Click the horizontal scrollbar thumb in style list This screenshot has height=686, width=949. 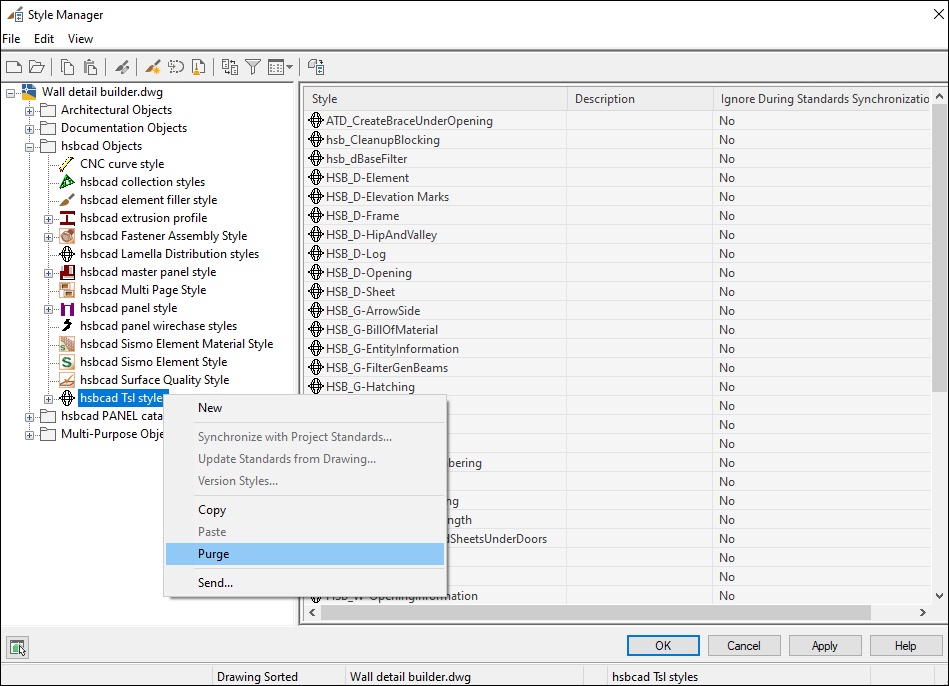(596, 613)
